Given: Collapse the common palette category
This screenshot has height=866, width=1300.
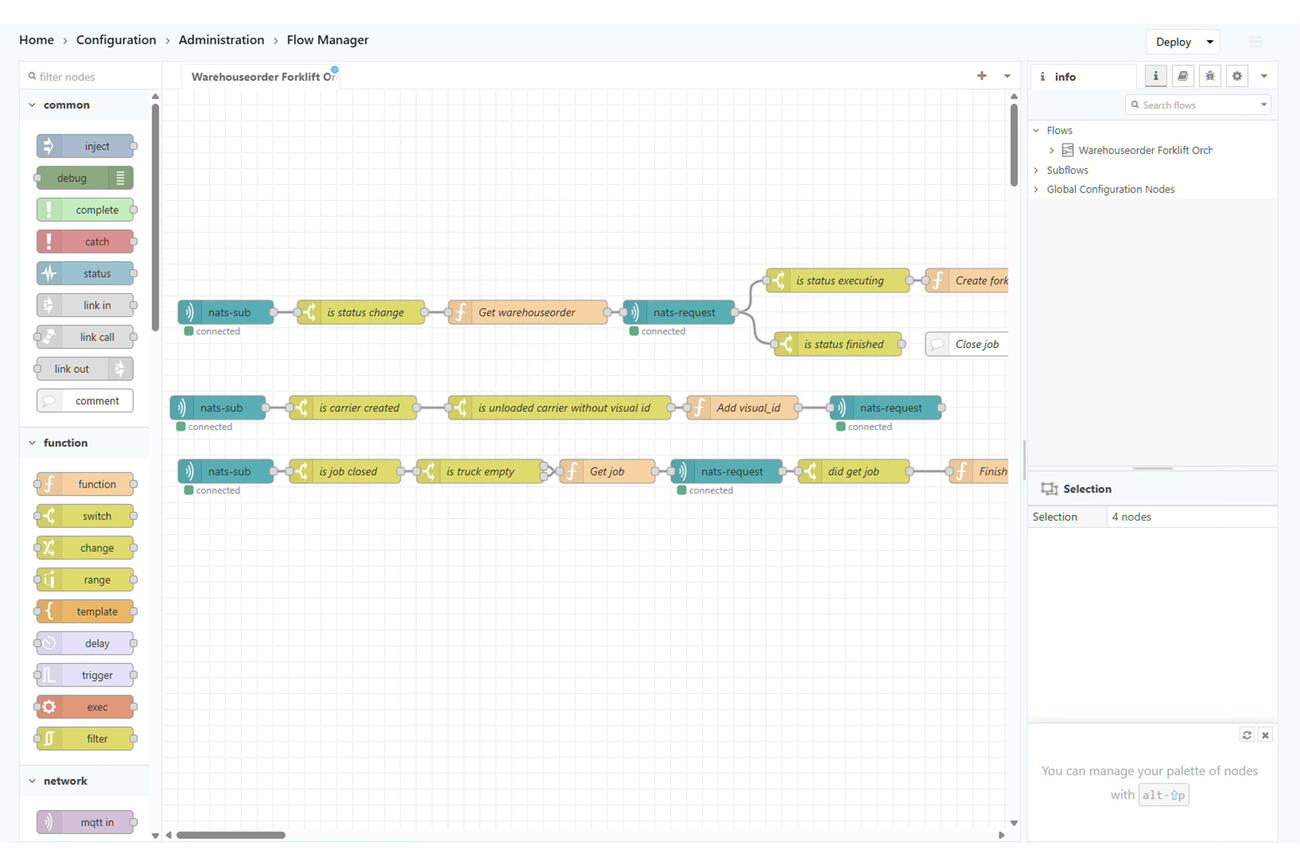Looking at the screenshot, I should pos(33,105).
